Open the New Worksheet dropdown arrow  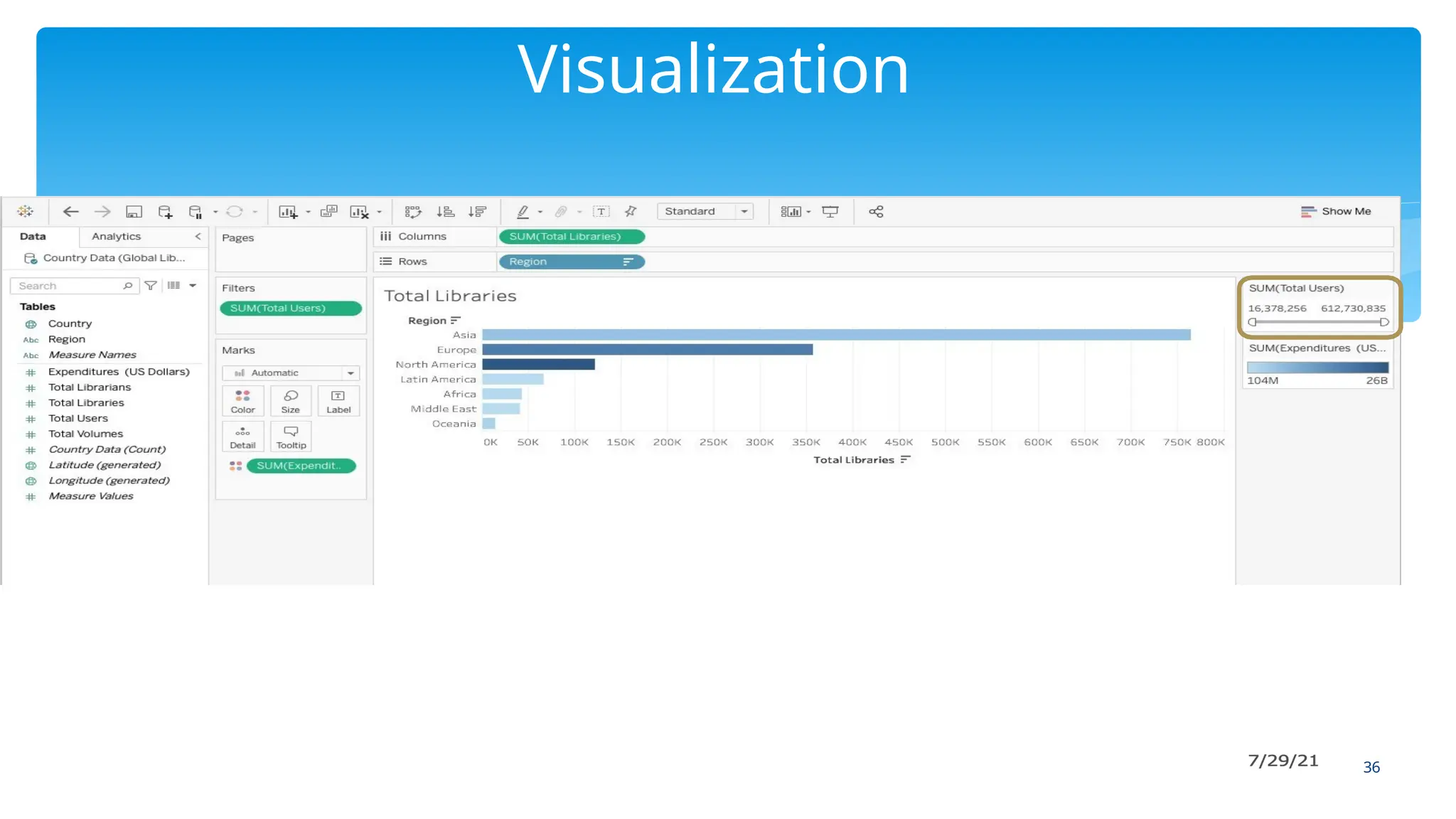(x=308, y=212)
